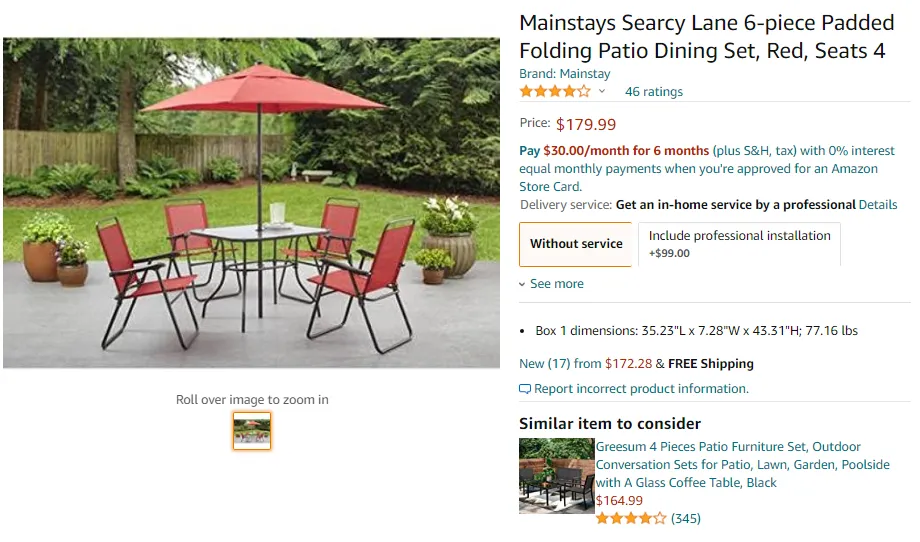Select the Without service option
The width and height of the screenshot is (920, 542).
(x=576, y=244)
